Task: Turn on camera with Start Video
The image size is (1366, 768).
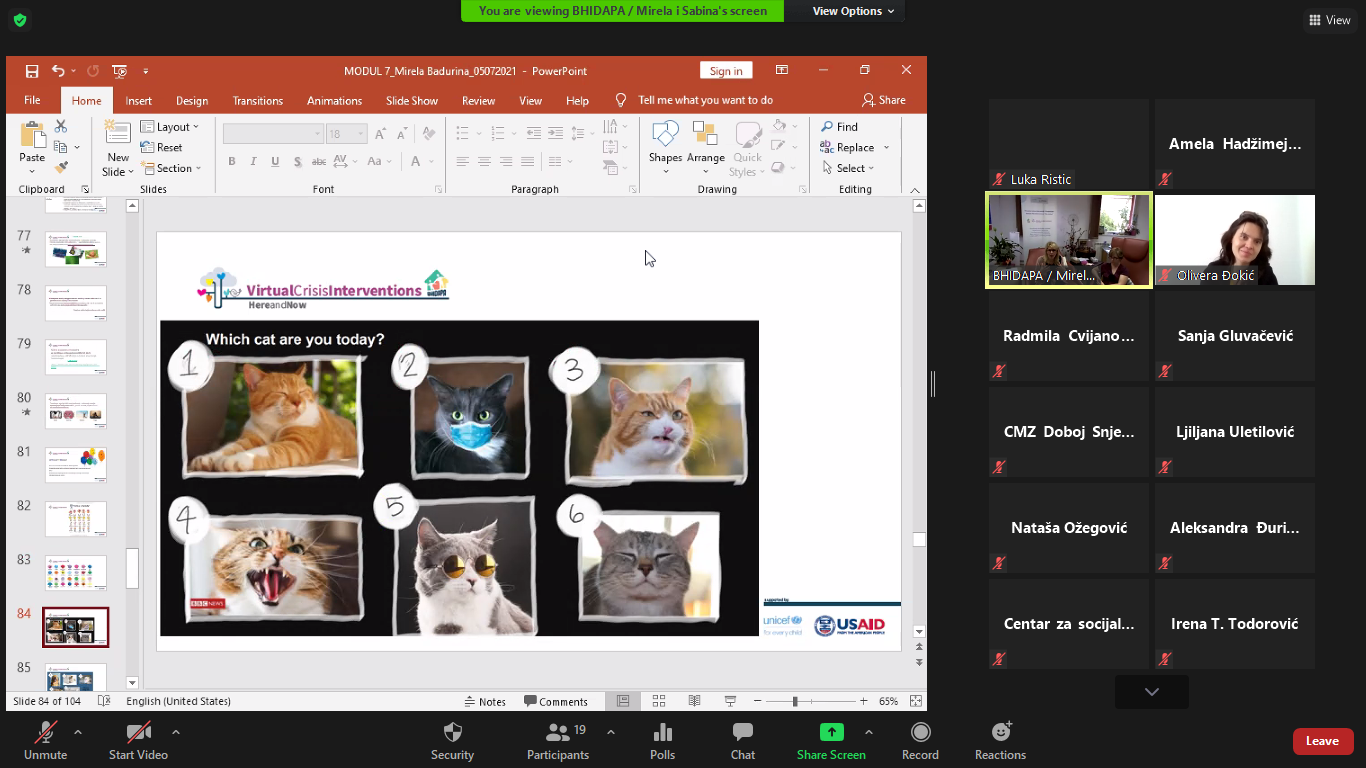Action: tap(138, 733)
